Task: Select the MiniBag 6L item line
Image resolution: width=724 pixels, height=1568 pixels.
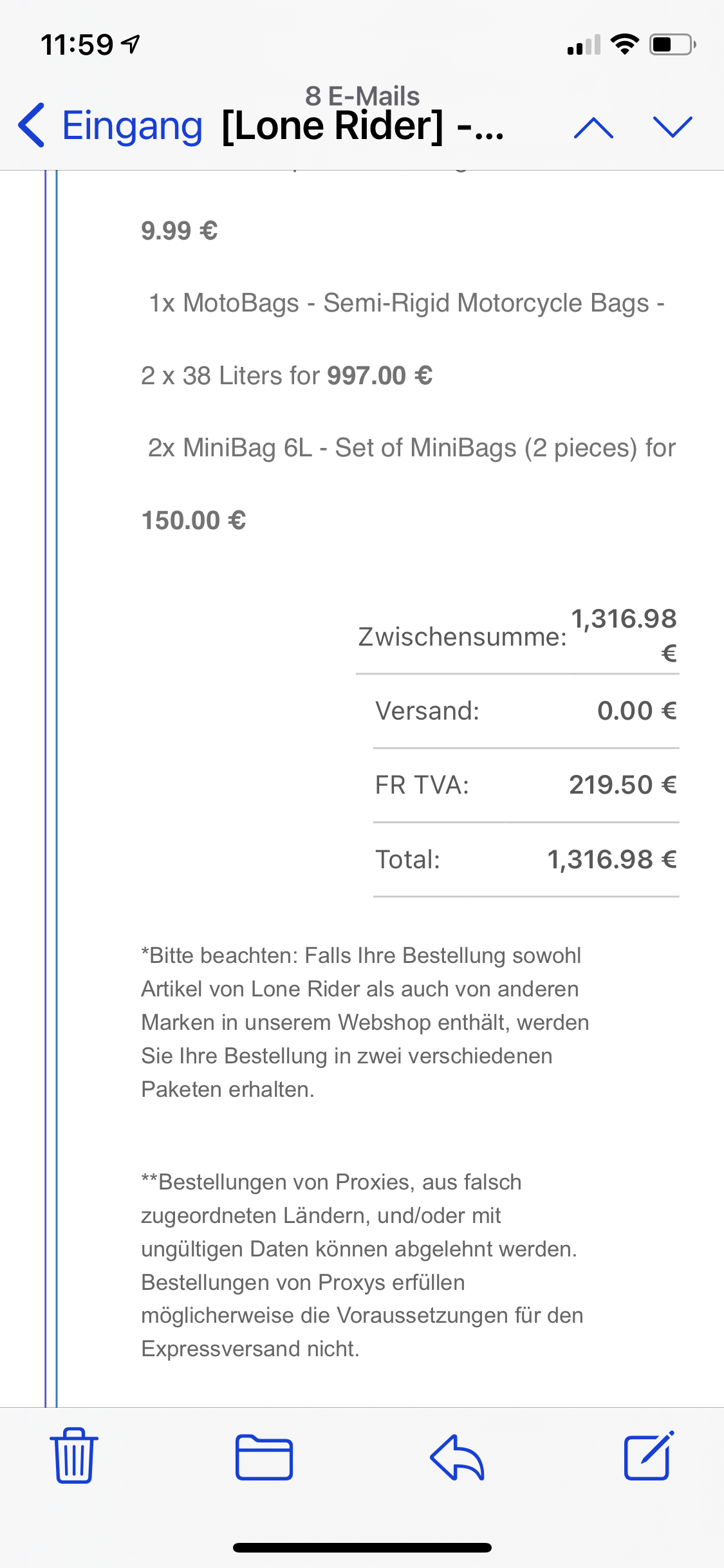Action: coord(412,448)
